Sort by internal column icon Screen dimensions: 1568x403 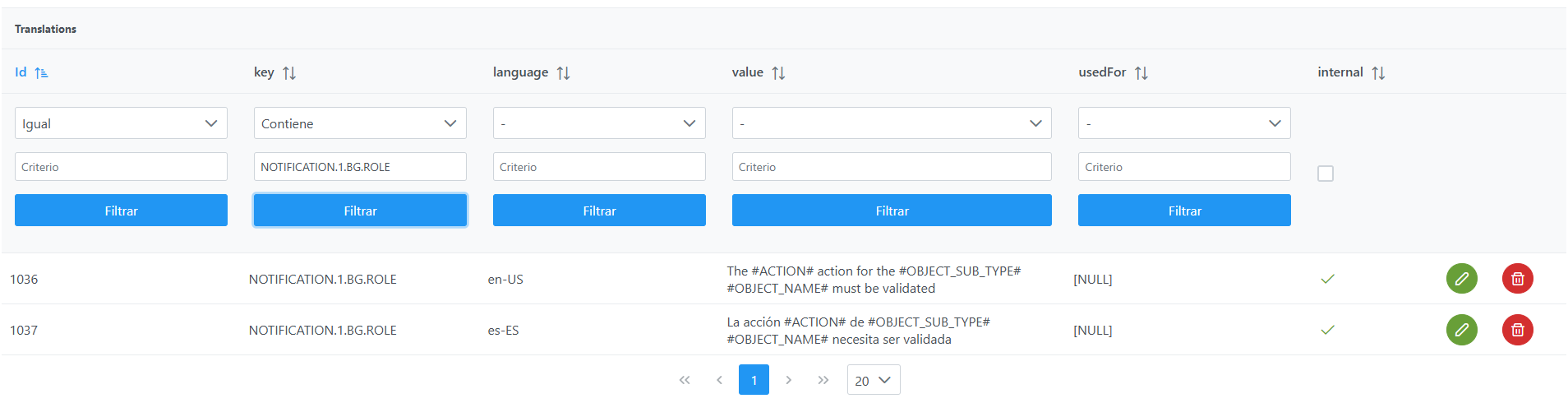click(1378, 73)
